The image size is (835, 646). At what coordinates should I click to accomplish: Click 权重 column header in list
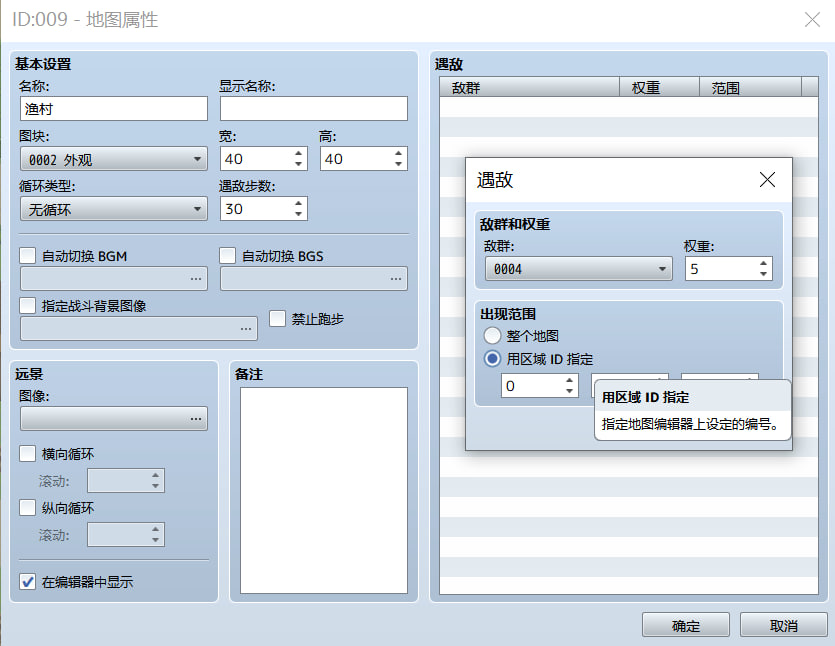tap(659, 87)
